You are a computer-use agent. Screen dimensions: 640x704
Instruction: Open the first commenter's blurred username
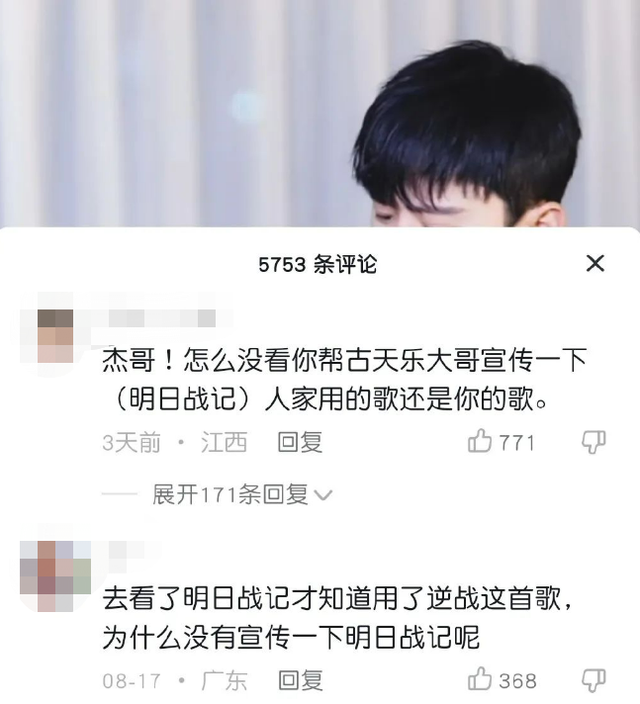coord(162,318)
